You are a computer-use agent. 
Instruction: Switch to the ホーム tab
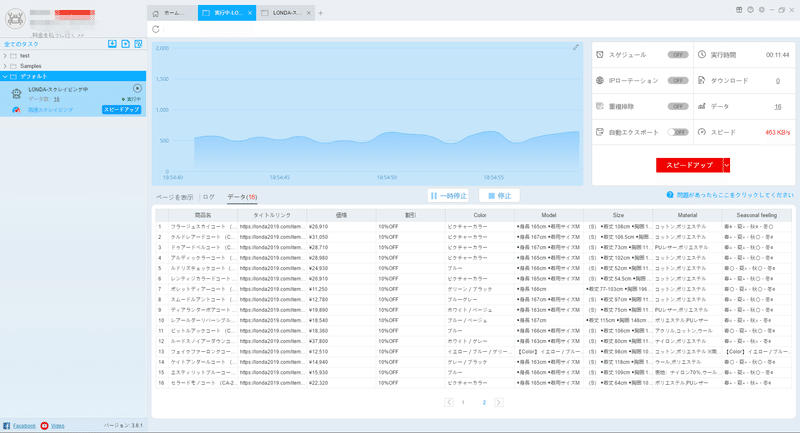(172, 13)
